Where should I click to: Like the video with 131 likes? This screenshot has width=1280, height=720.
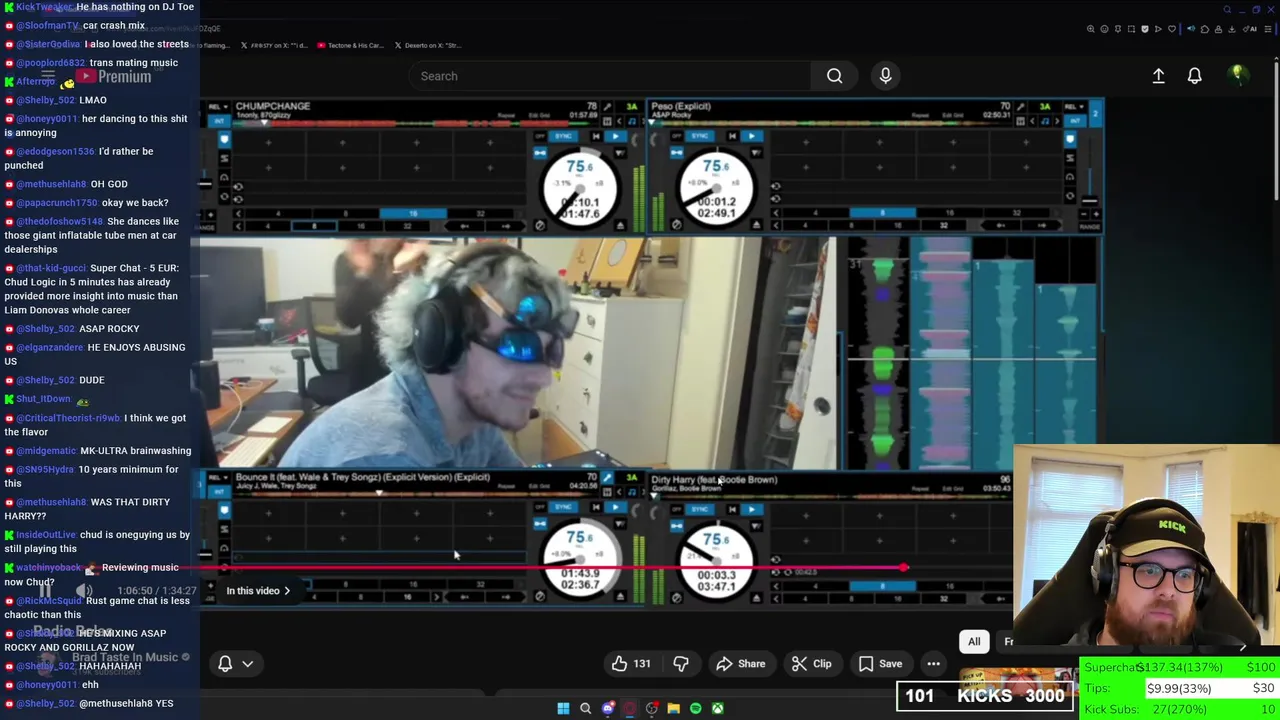coord(631,664)
